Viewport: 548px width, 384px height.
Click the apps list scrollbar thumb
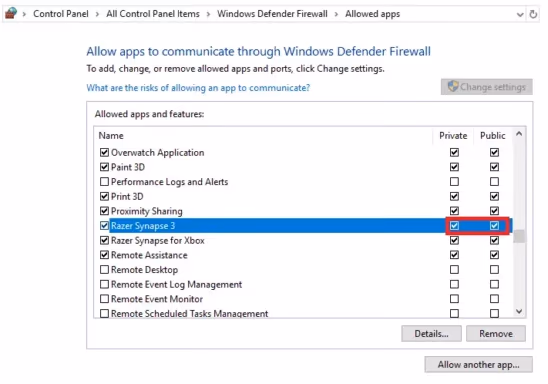tap(519, 236)
